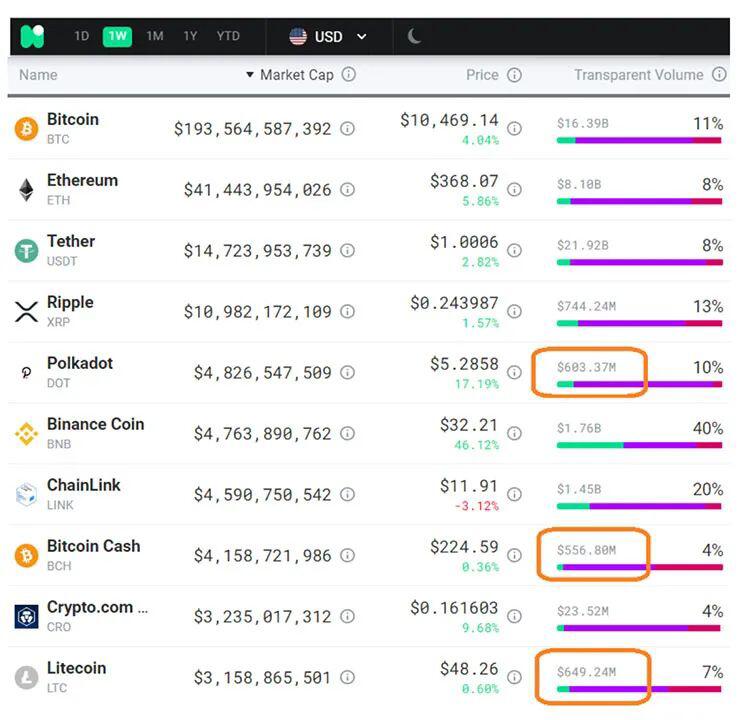
Task: Click the Ethereum diamond icon
Action: coord(26,190)
